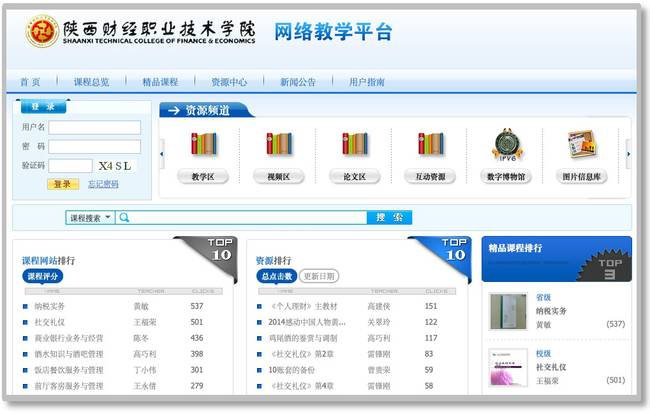Open the 视频区 resource icon
The height and width of the screenshot is (414, 650).
click(x=279, y=144)
